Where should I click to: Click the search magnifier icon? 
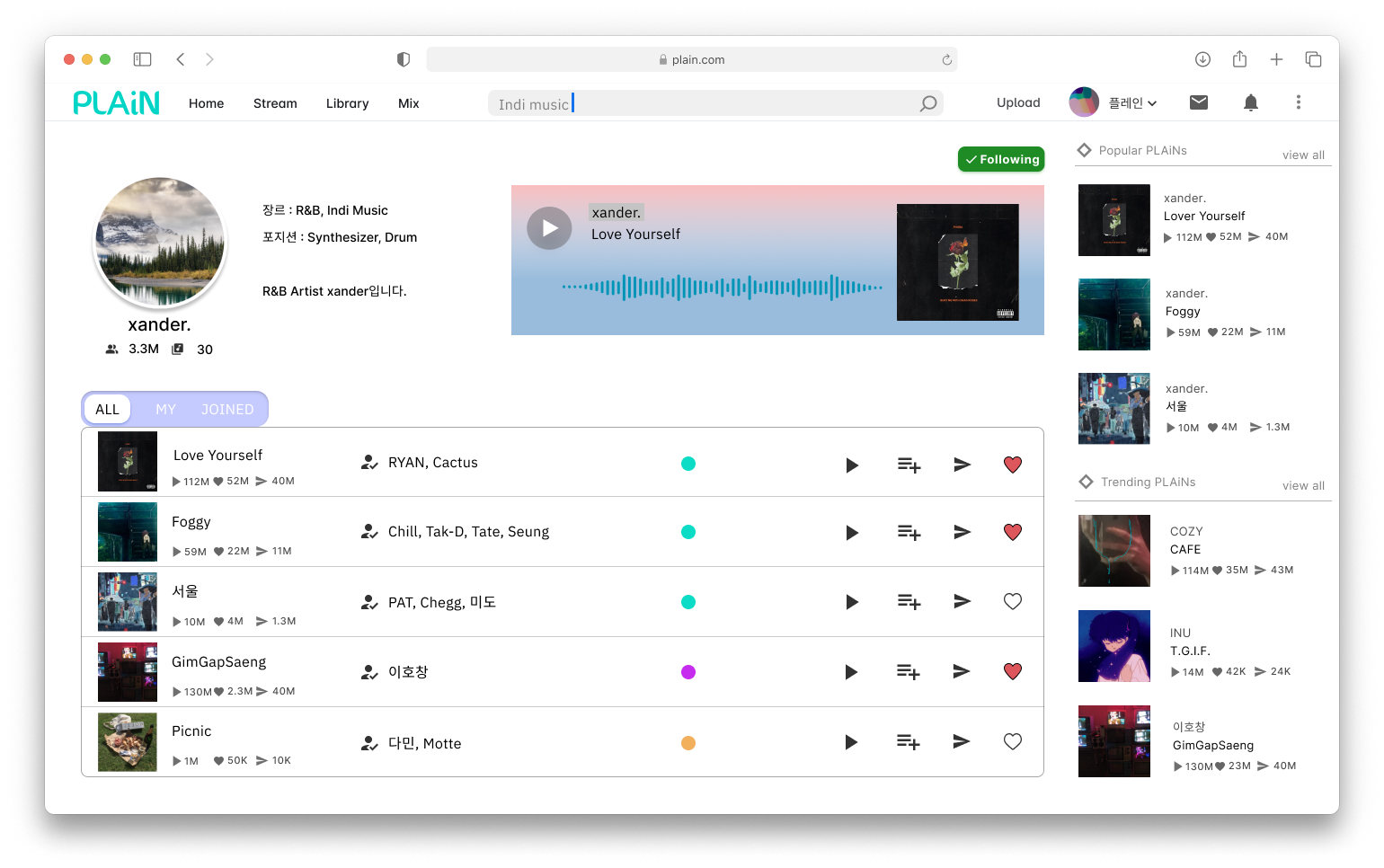pyautogui.click(x=928, y=103)
